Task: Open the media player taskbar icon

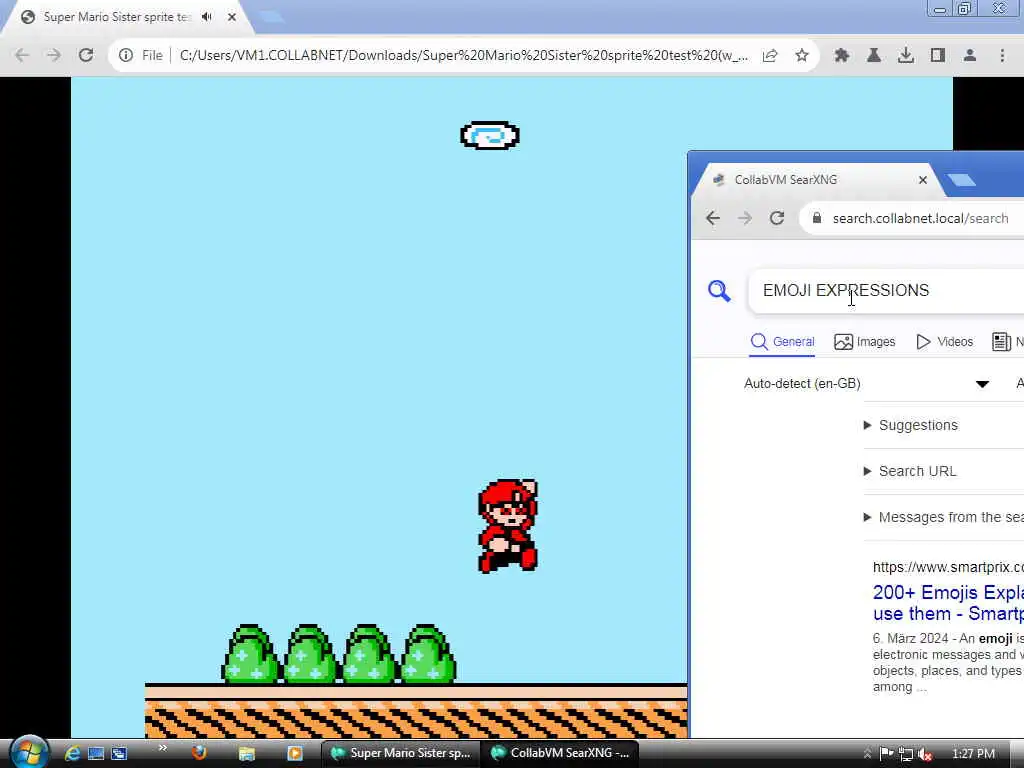Action: pyautogui.click(x=295, y=754)
